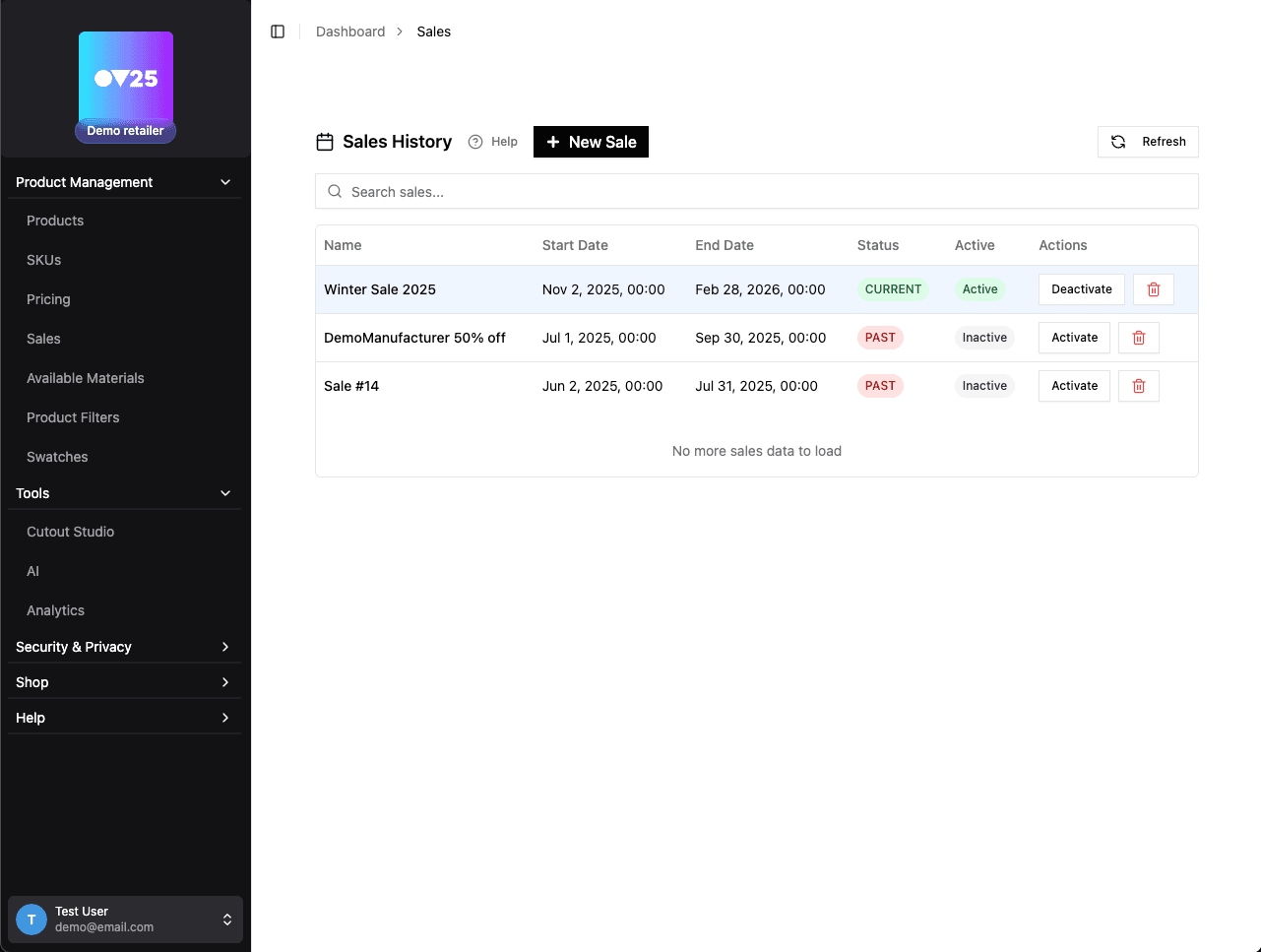Delete Sale #14 via the trash icon
1261x952 pixels.
1138,386
